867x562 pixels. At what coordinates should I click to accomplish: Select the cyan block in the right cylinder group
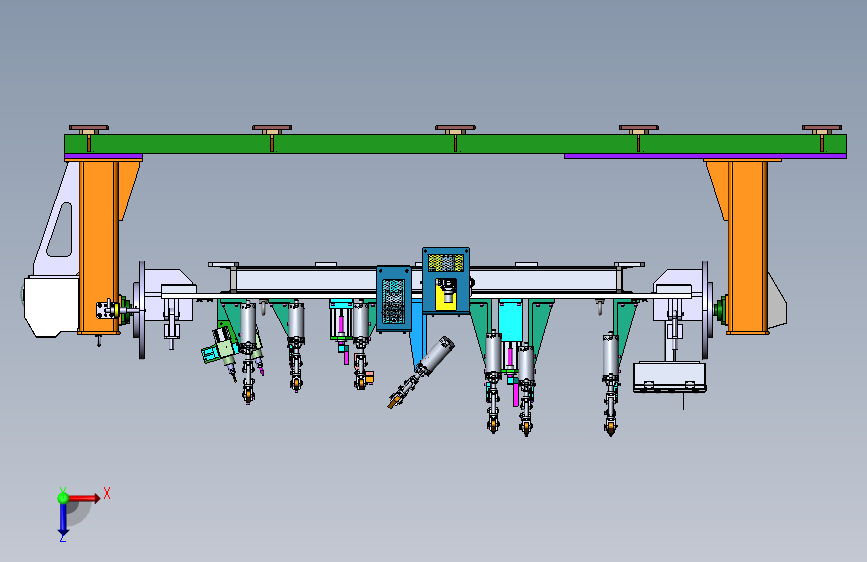tap(511, 320)
